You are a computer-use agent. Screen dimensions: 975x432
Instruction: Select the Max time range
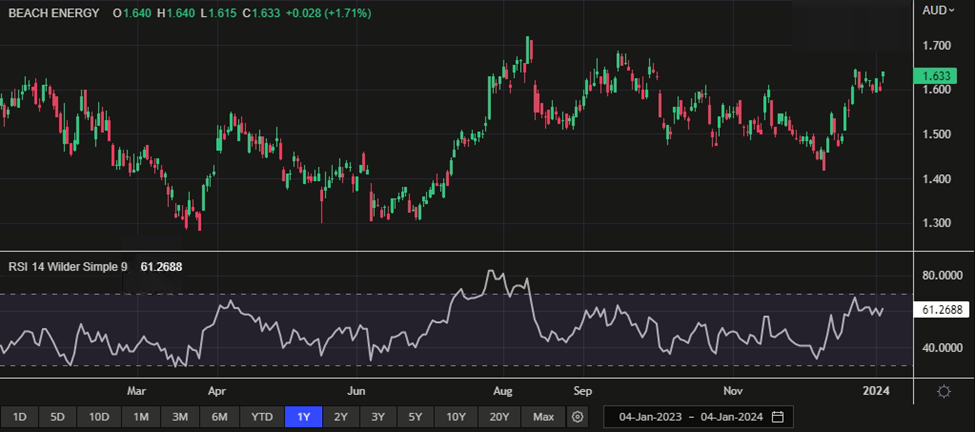pyautogui.click(x=543, y=416)
